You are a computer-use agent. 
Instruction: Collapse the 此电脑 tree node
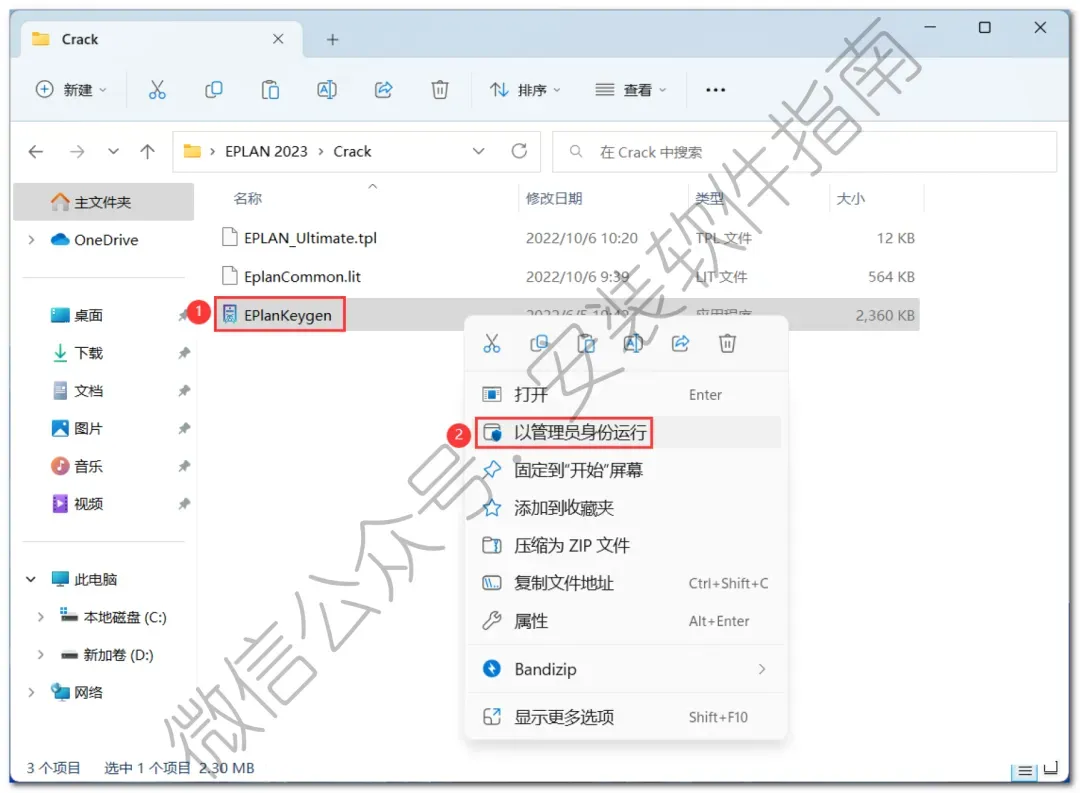coord(31,579)
